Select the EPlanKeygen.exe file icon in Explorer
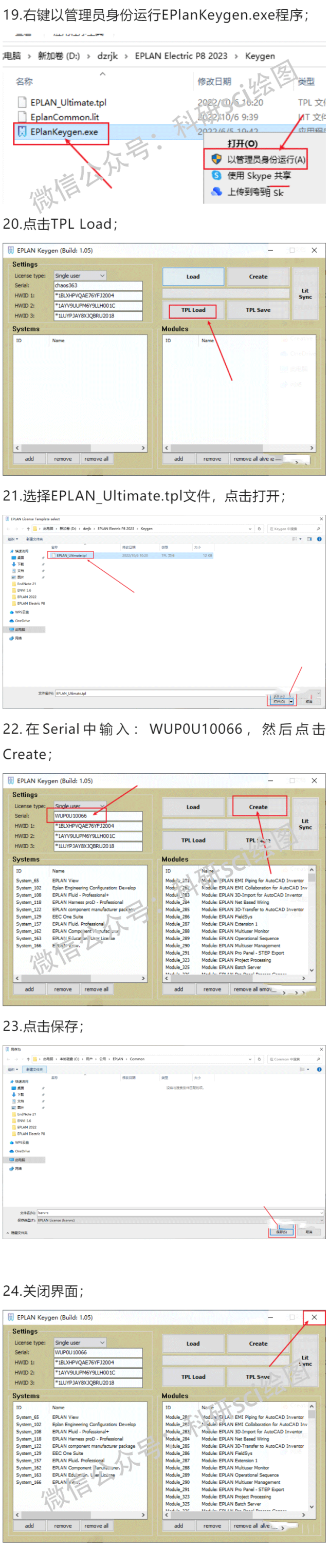This screenshot has width=329, height=1568. coord(22,132)
